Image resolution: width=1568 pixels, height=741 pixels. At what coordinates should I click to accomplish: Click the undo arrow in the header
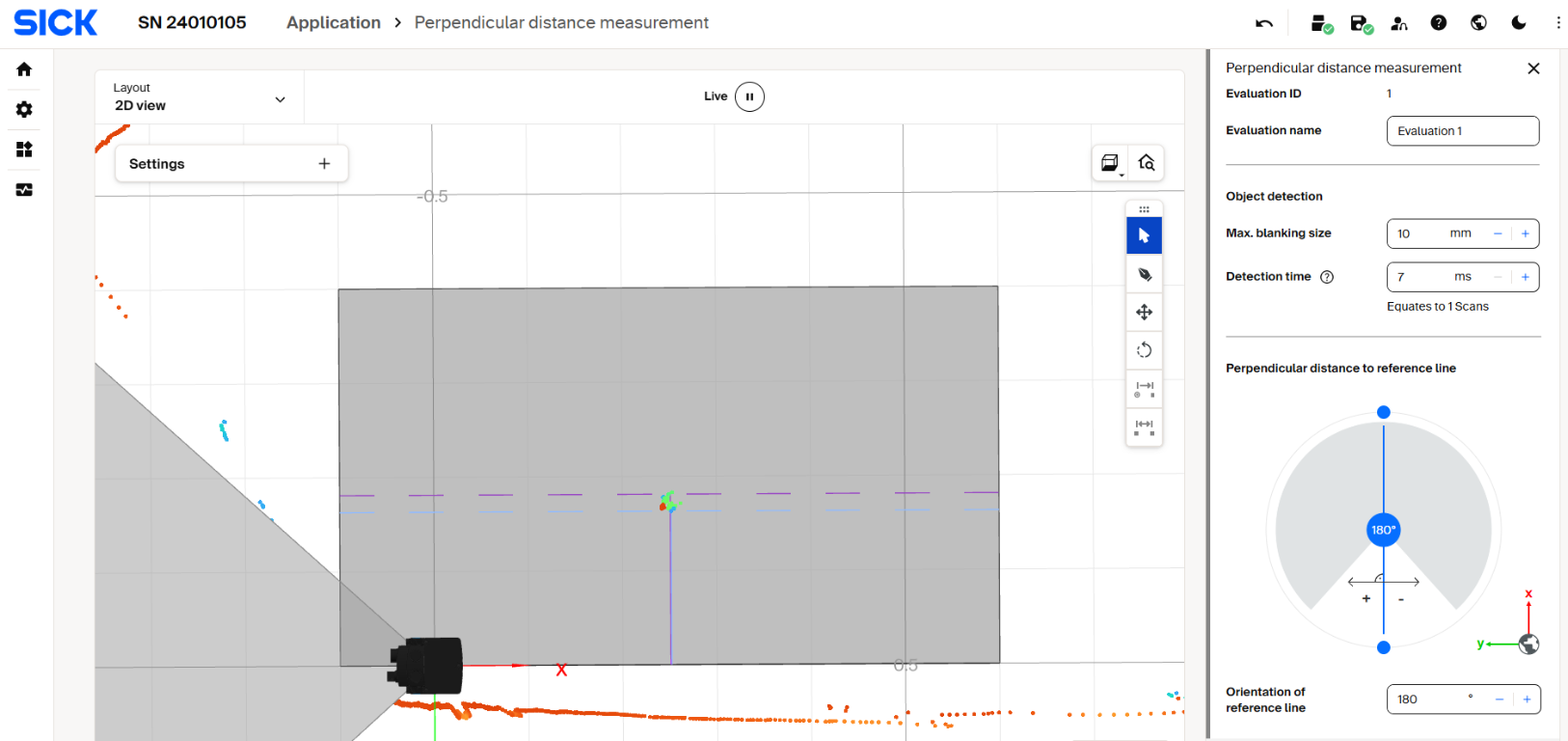pyautogui.click(x=1264, y=23)
